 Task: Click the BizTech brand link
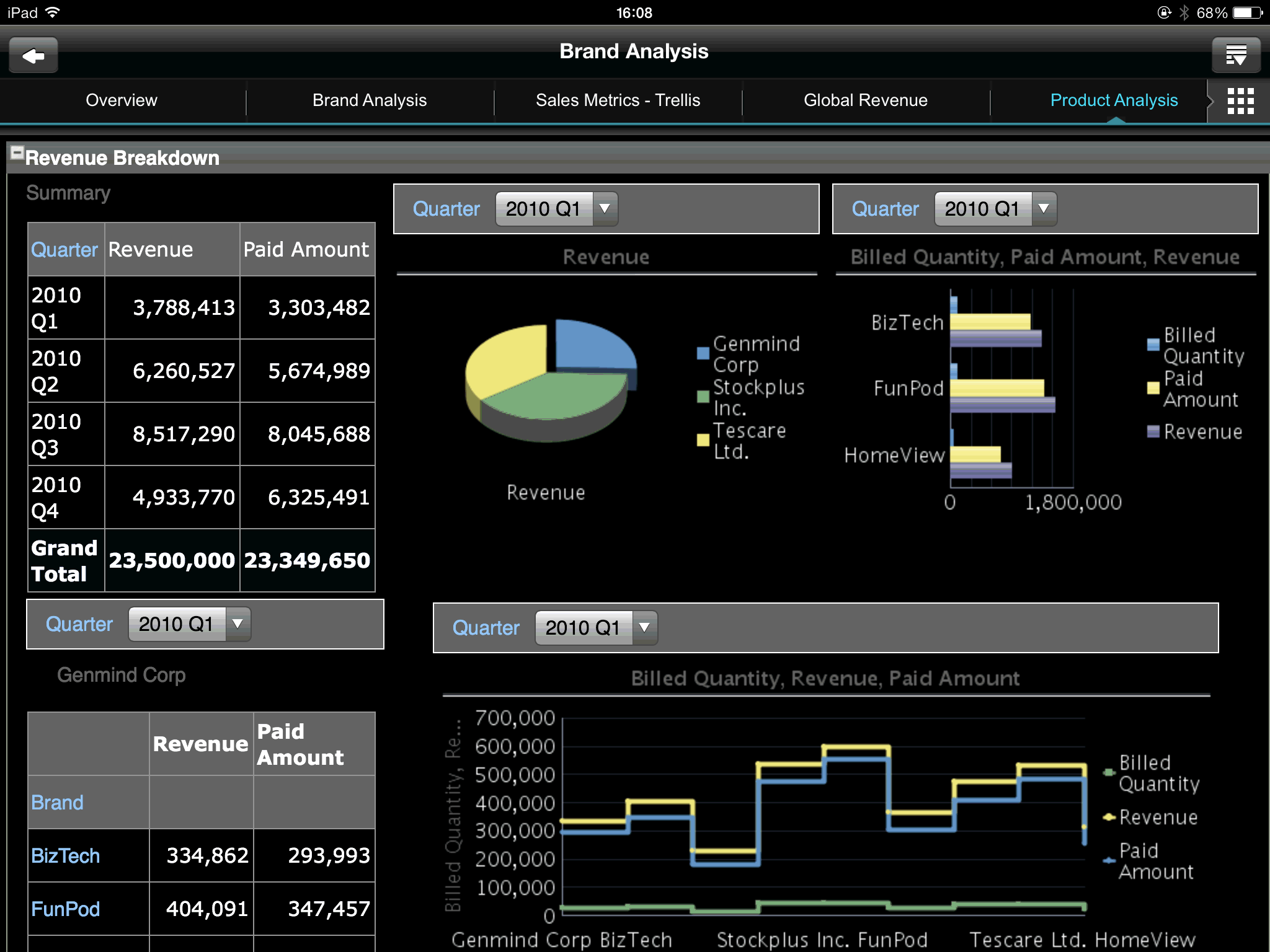(x=65, y=856)
